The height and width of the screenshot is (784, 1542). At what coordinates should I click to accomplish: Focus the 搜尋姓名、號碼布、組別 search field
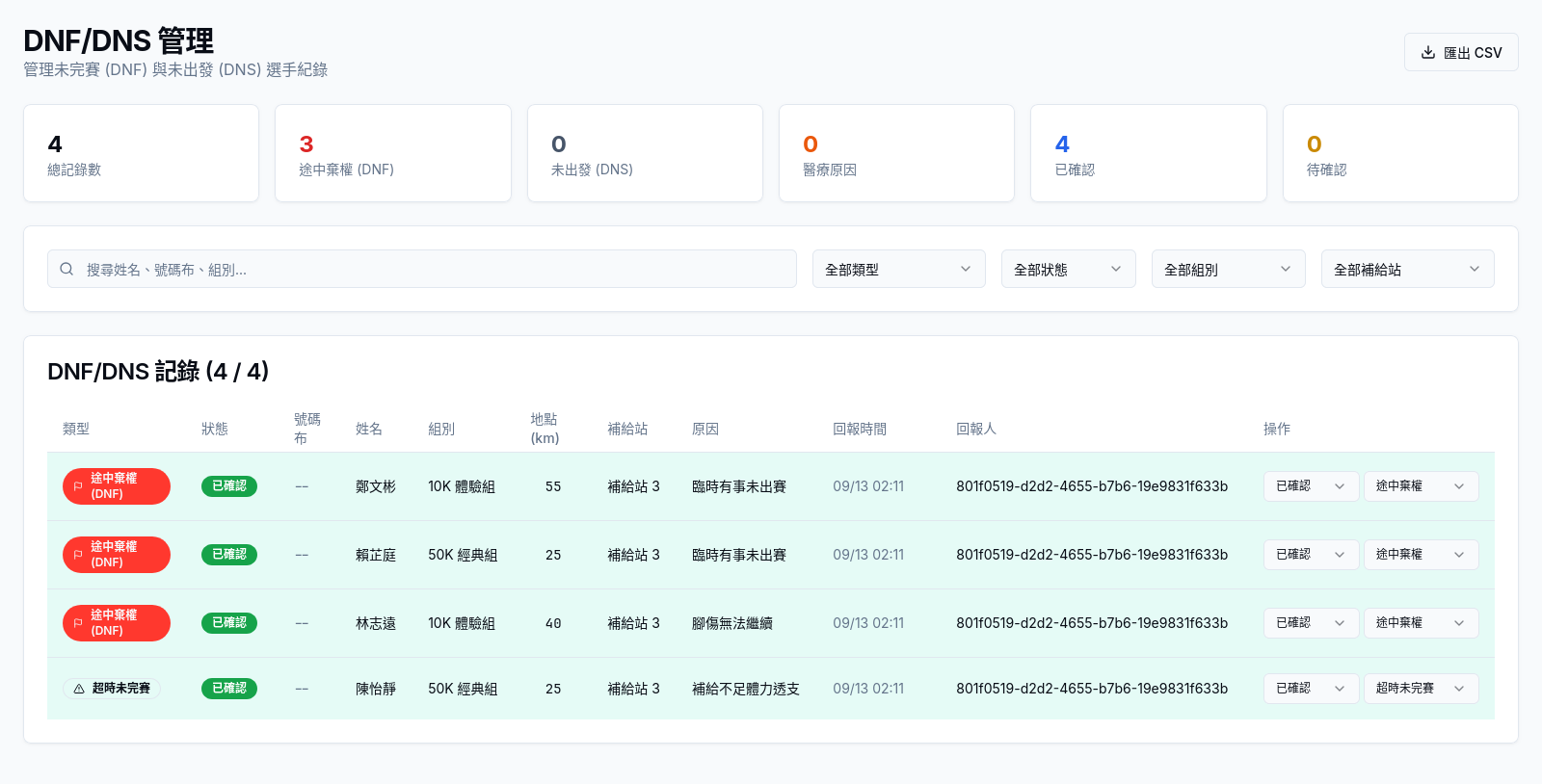pos(422,269)
